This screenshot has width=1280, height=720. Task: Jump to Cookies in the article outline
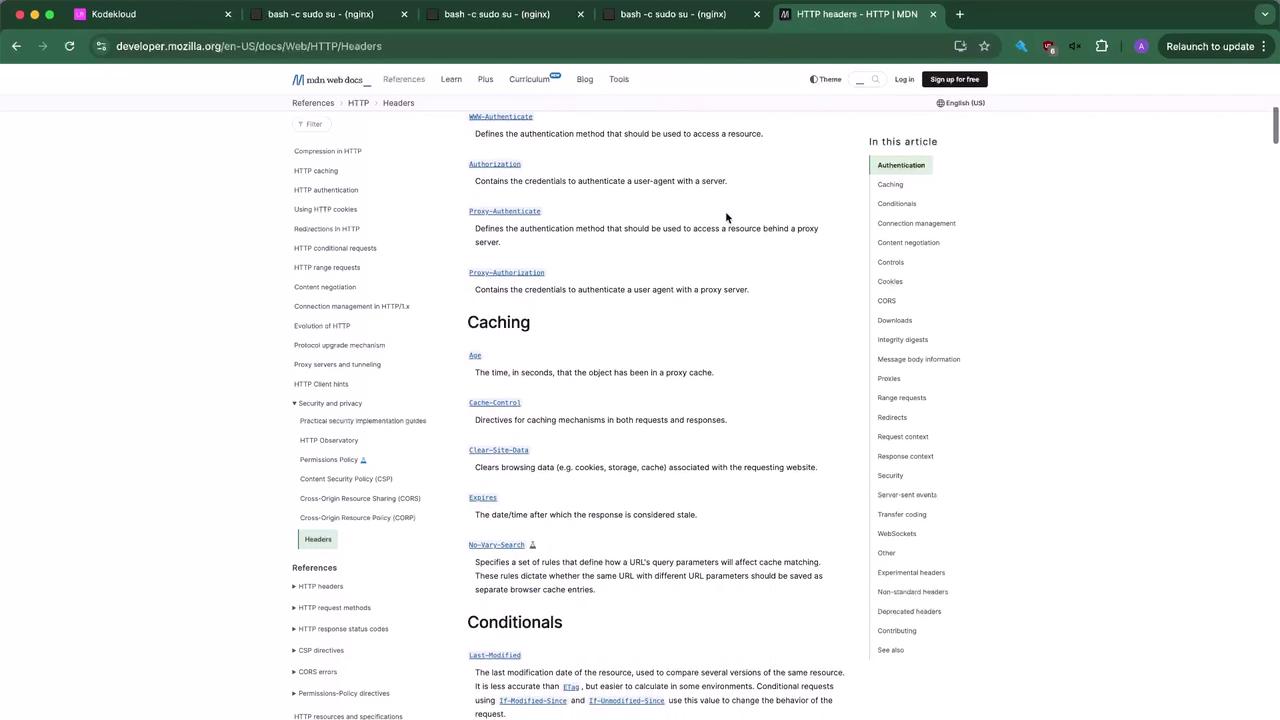point(890,282)
